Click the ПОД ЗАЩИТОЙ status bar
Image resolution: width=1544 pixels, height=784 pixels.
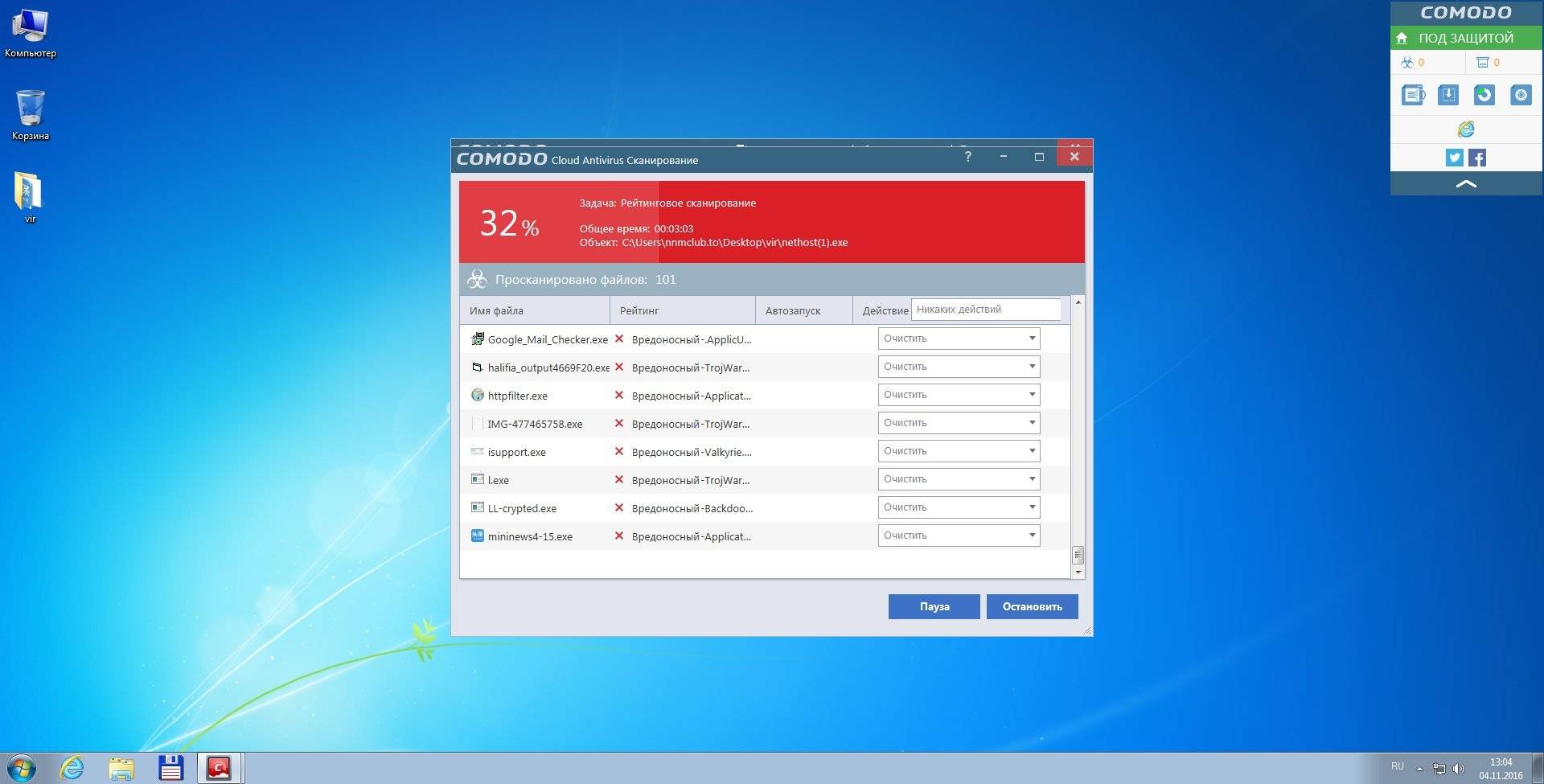1466,38
